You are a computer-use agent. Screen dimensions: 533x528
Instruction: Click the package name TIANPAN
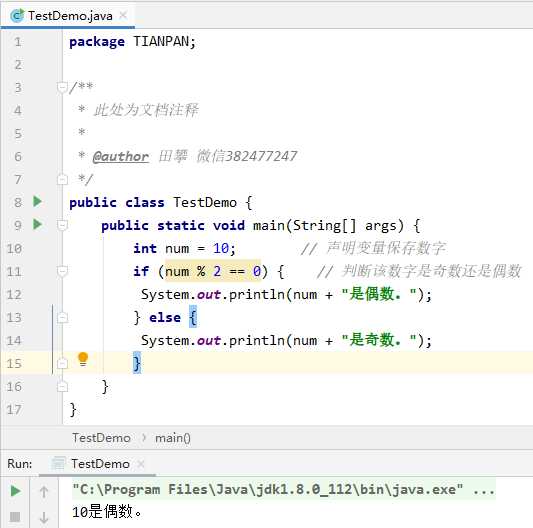(161, 41)
